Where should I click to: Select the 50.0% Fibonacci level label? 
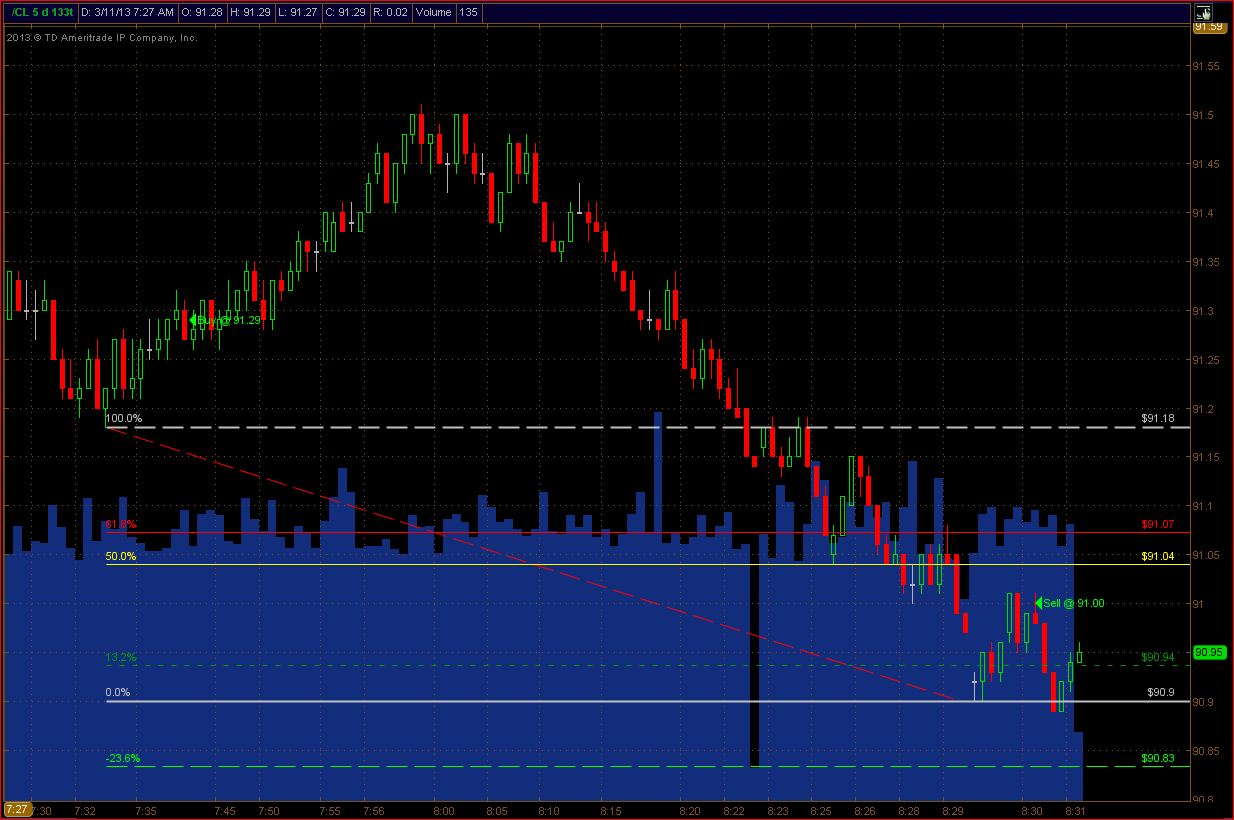click(121, 556)
